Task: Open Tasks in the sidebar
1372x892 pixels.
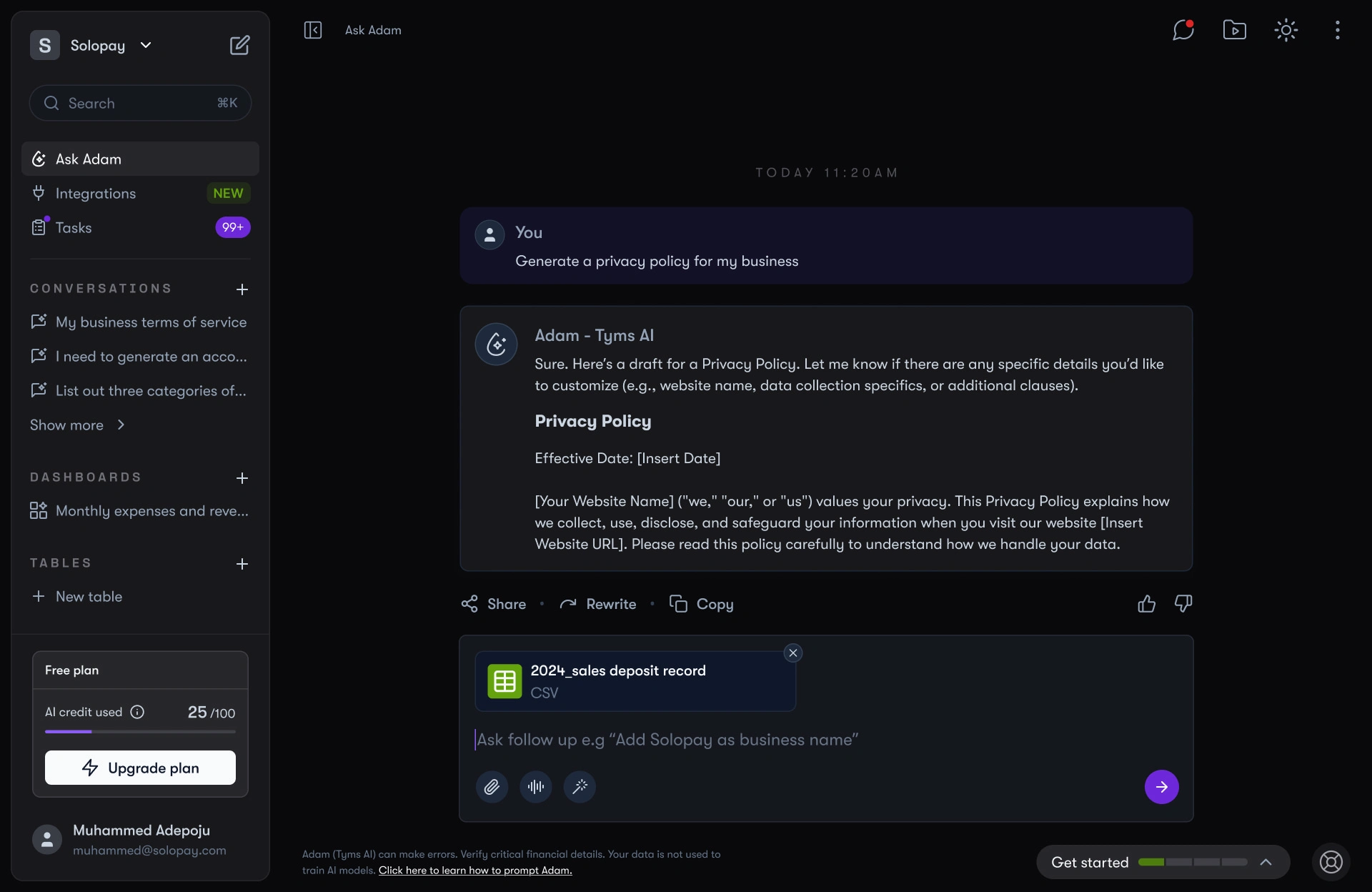Action: pos(74,228)
